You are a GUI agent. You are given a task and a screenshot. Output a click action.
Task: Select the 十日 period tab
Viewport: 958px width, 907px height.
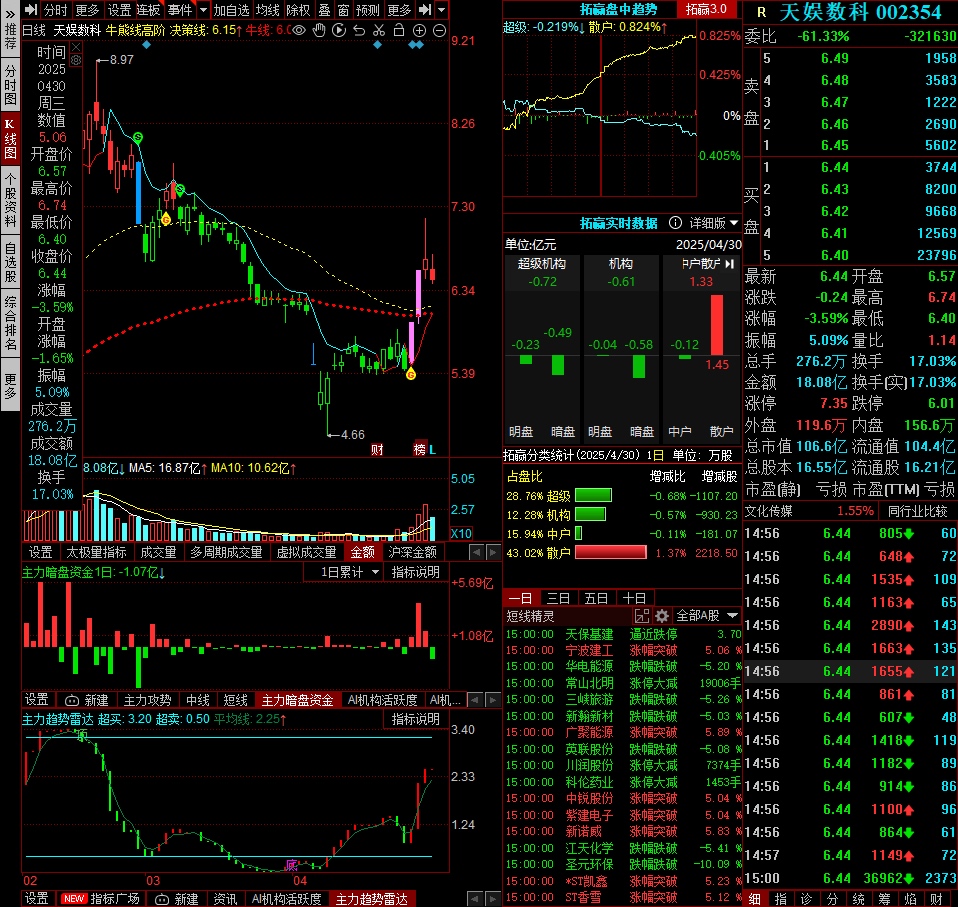634,598
